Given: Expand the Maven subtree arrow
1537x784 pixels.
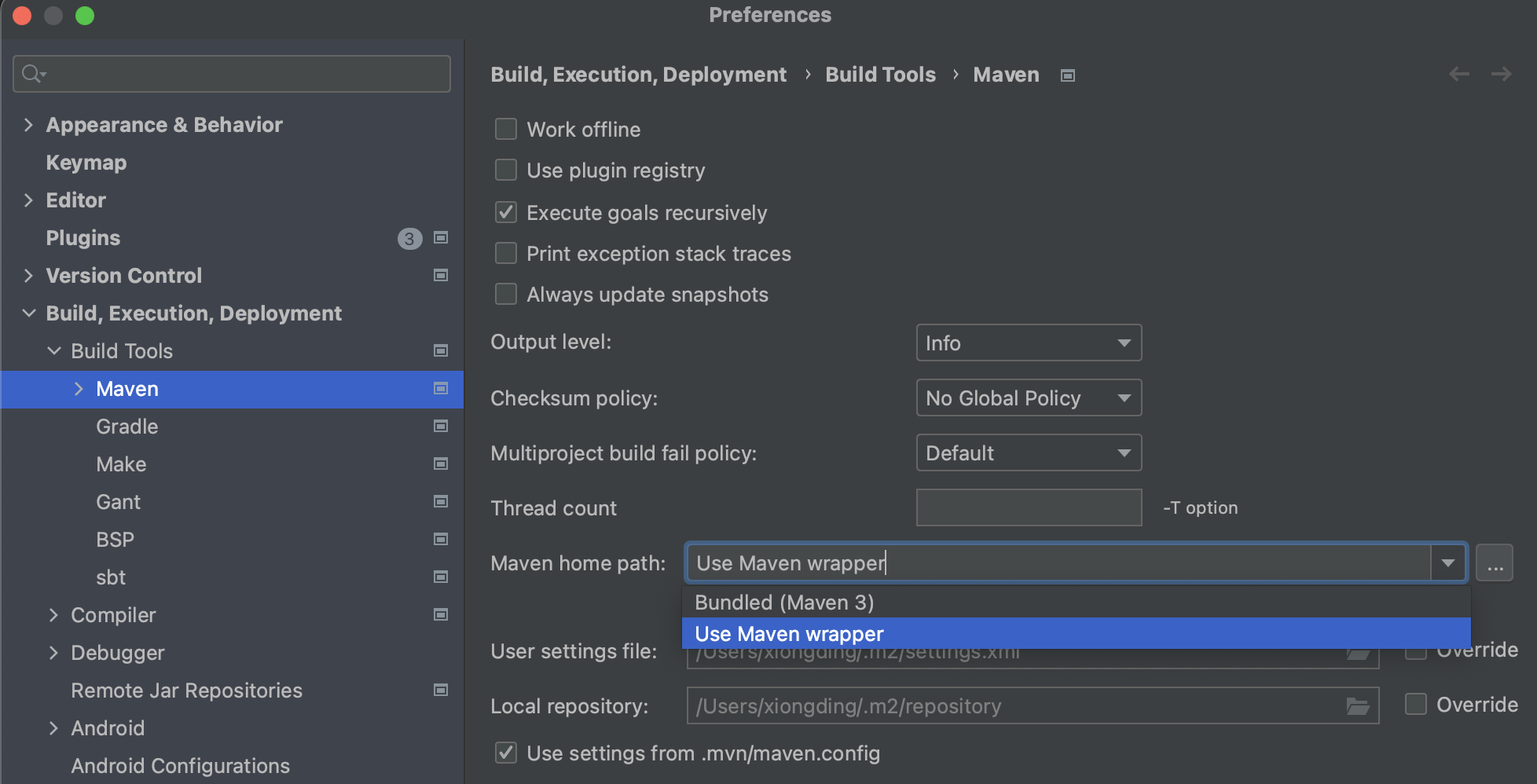Looking at the screenshot, I should tap(79, 389).
